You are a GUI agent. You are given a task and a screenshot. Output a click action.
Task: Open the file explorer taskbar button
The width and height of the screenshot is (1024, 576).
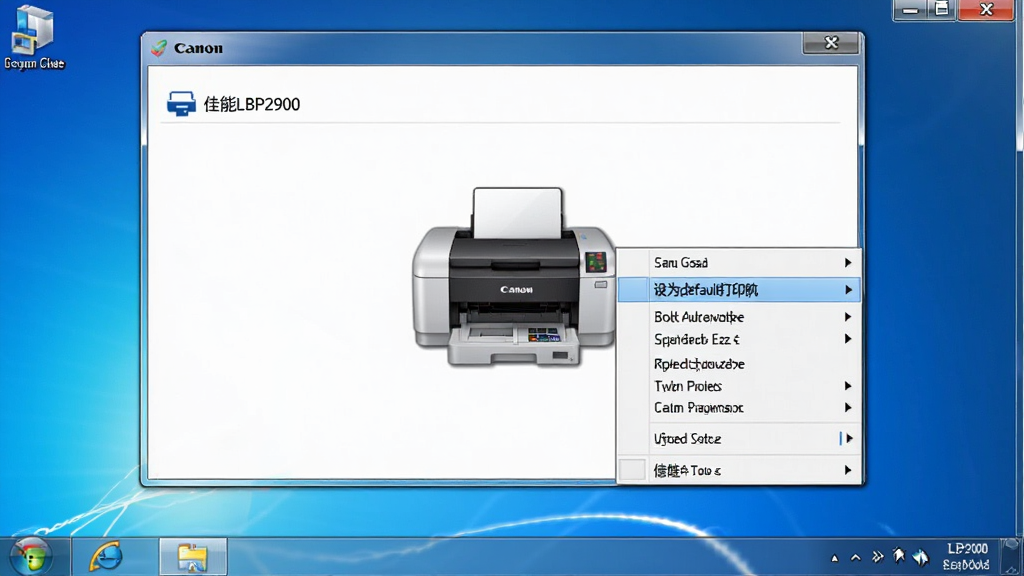click(193, 557)
